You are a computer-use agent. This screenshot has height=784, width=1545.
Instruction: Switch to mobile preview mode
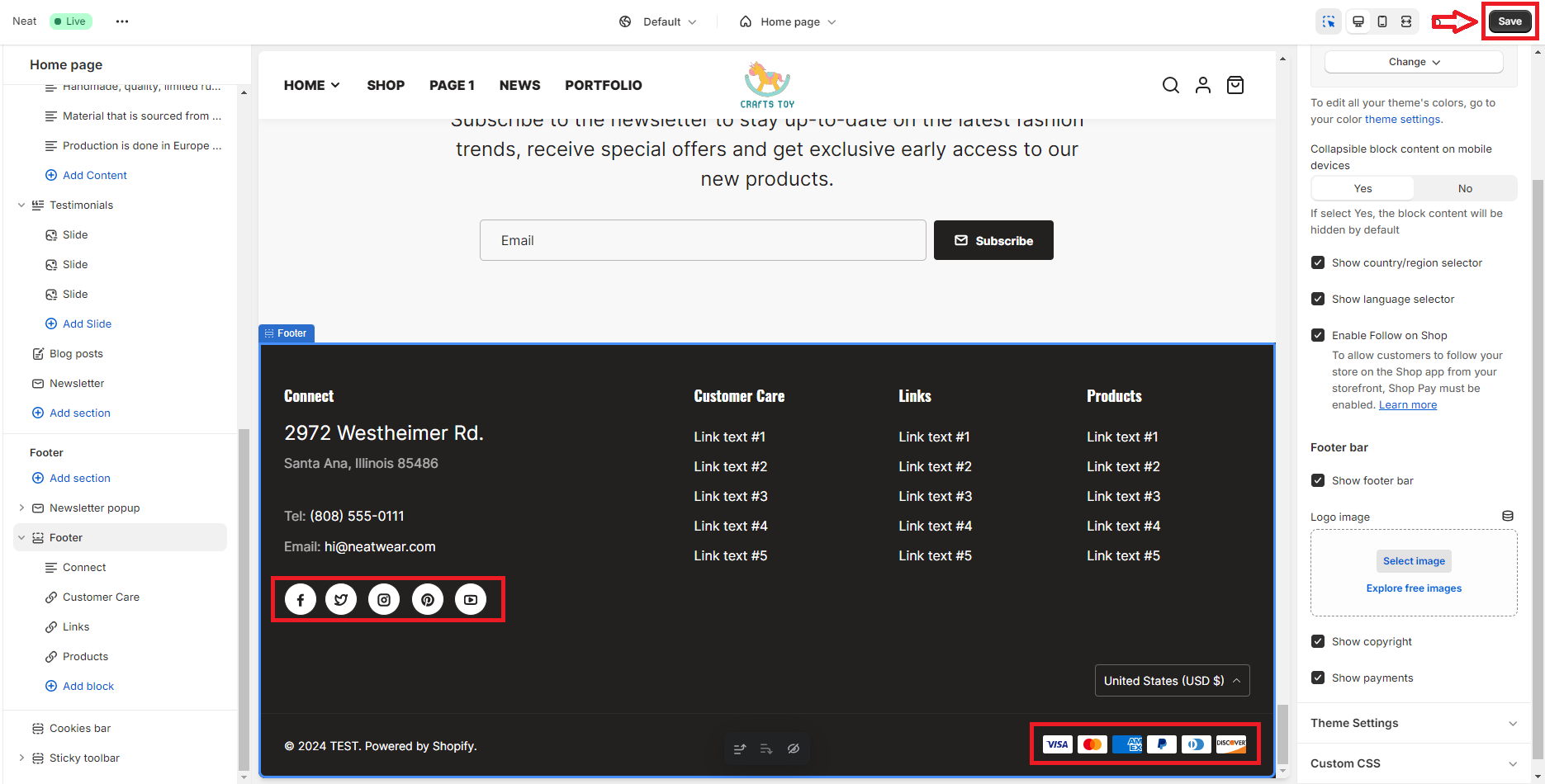[1382, 21]
